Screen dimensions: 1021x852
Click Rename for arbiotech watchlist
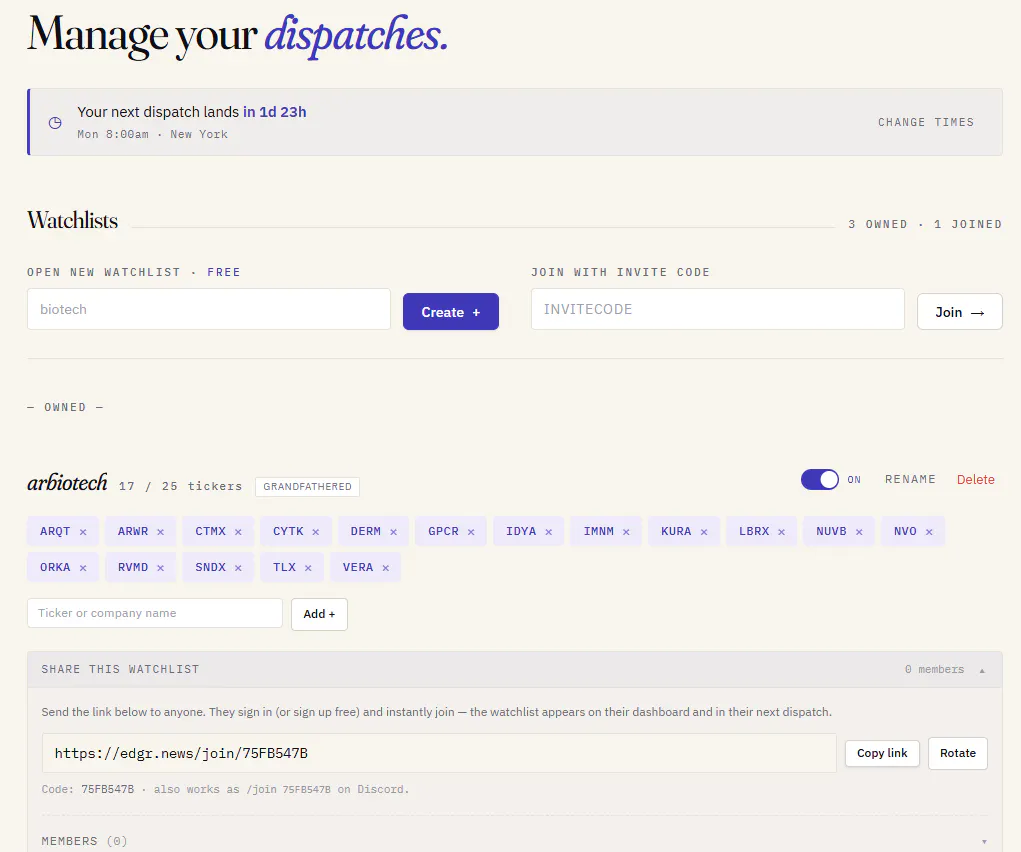(910, 479)
